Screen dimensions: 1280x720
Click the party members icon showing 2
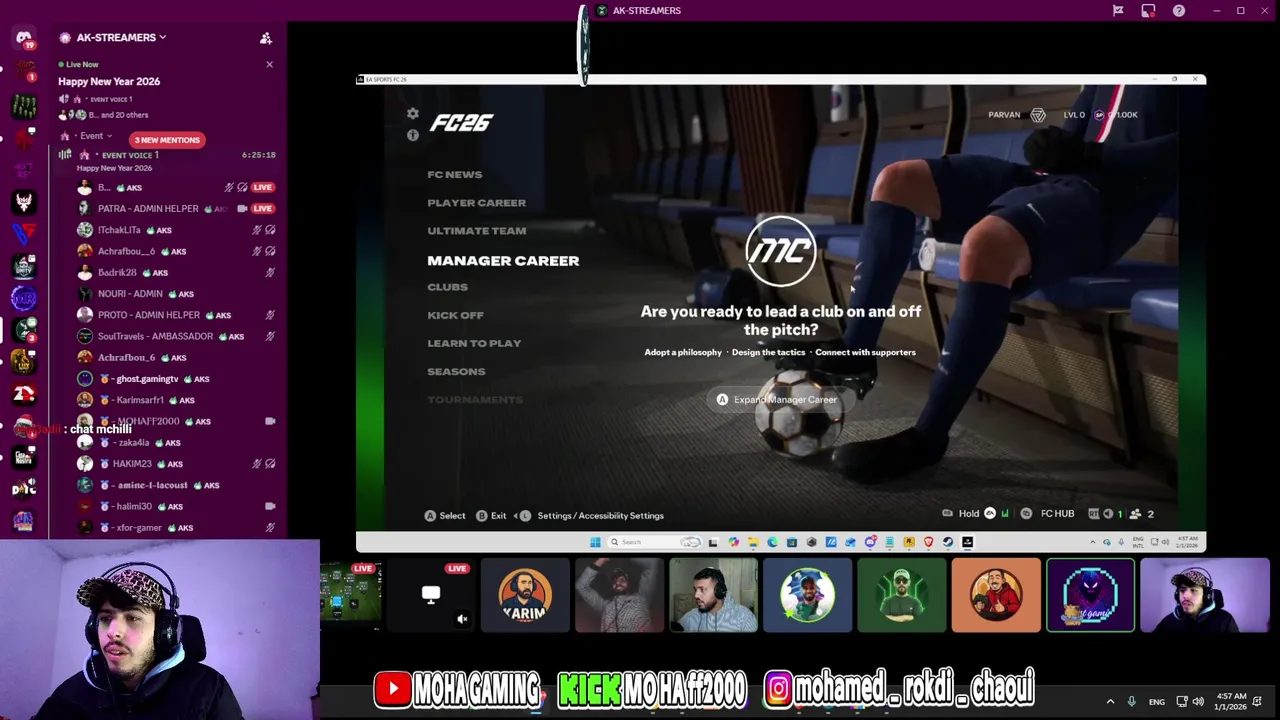coord(1135,514)
